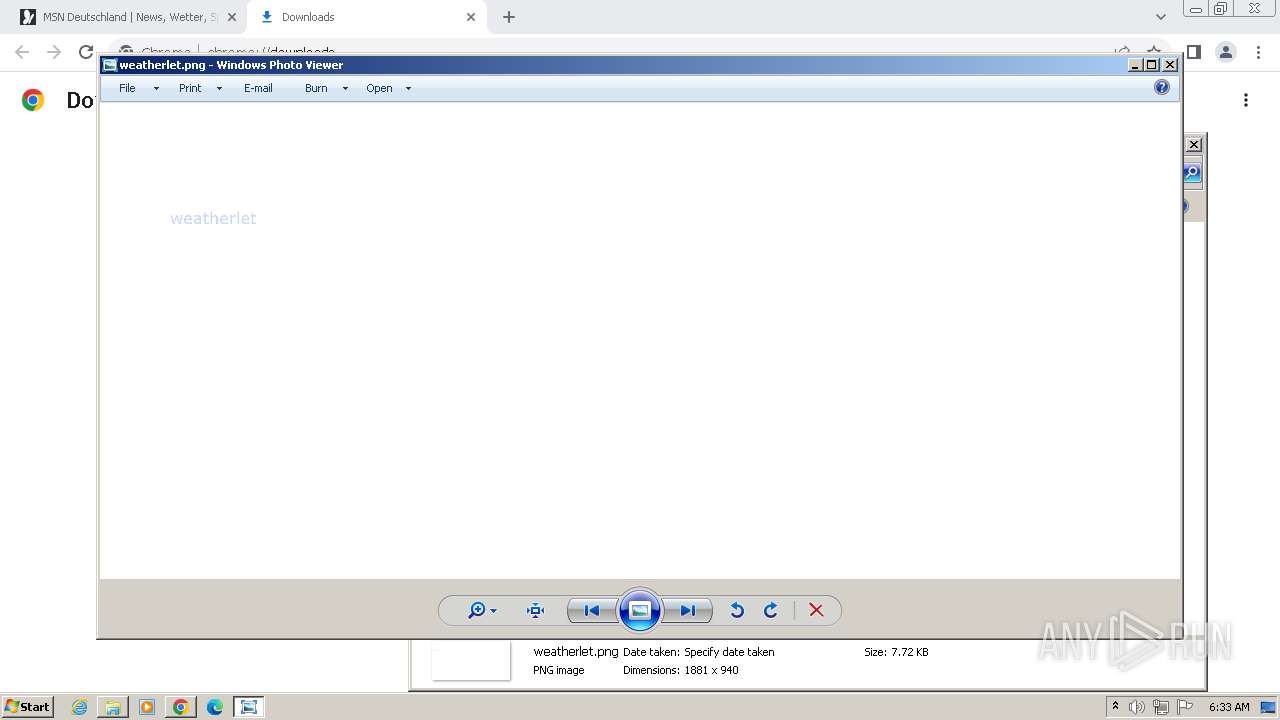Click E-mail in Photo Viewer toolbar
Screen dimensions: 1280x720
point(258,88)
